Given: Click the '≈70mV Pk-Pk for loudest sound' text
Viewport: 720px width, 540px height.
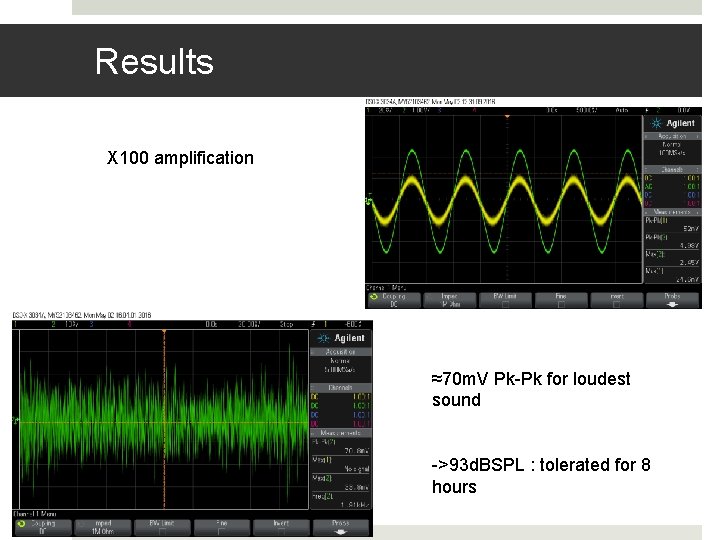Looking at the screenshot, I should coord(531,389).
